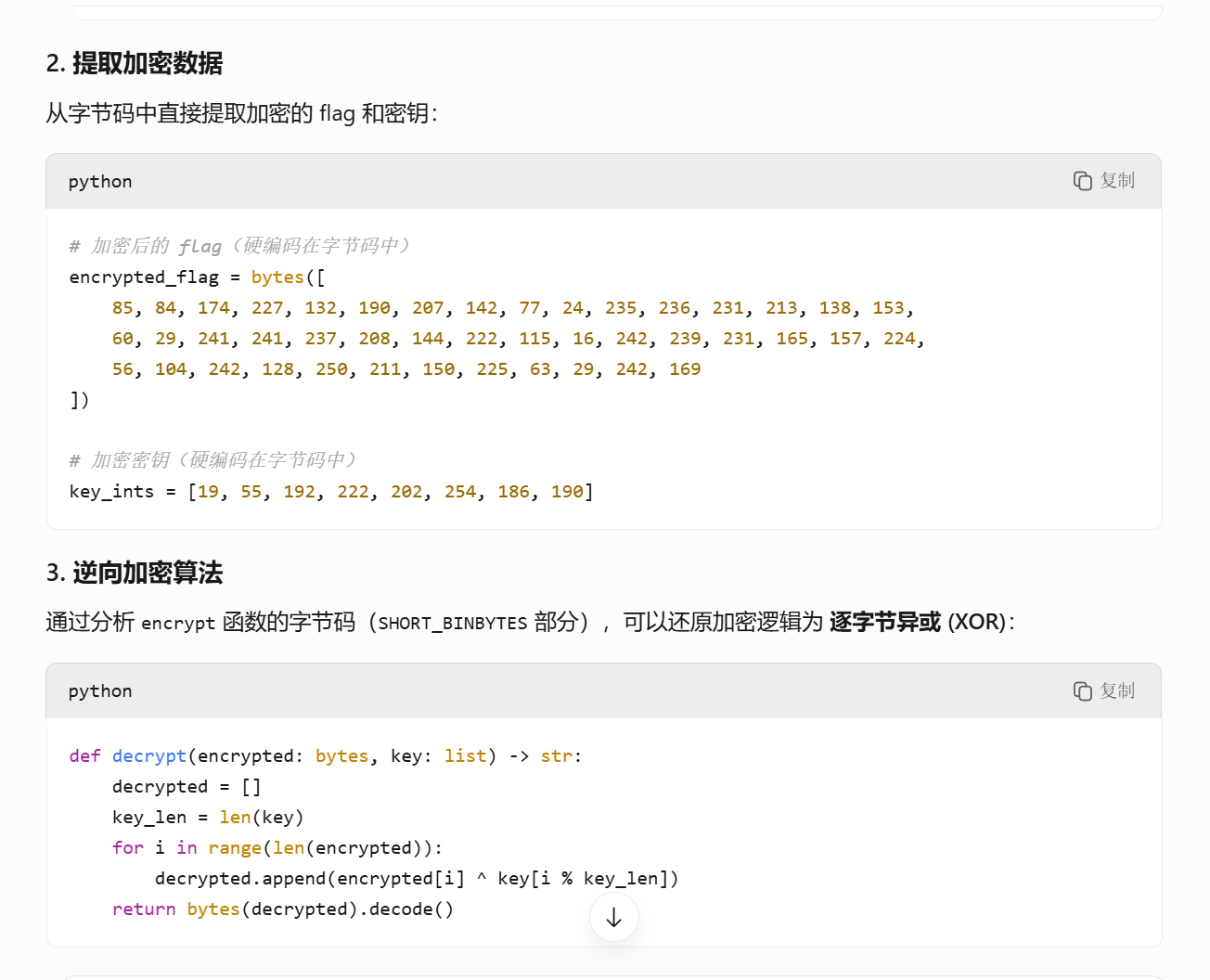This screenshot has width=1210, height=980.
Task: Click the sentence 从字节码中直接提取加密的 flag 和密钥
Action: (x=241, y=113)
